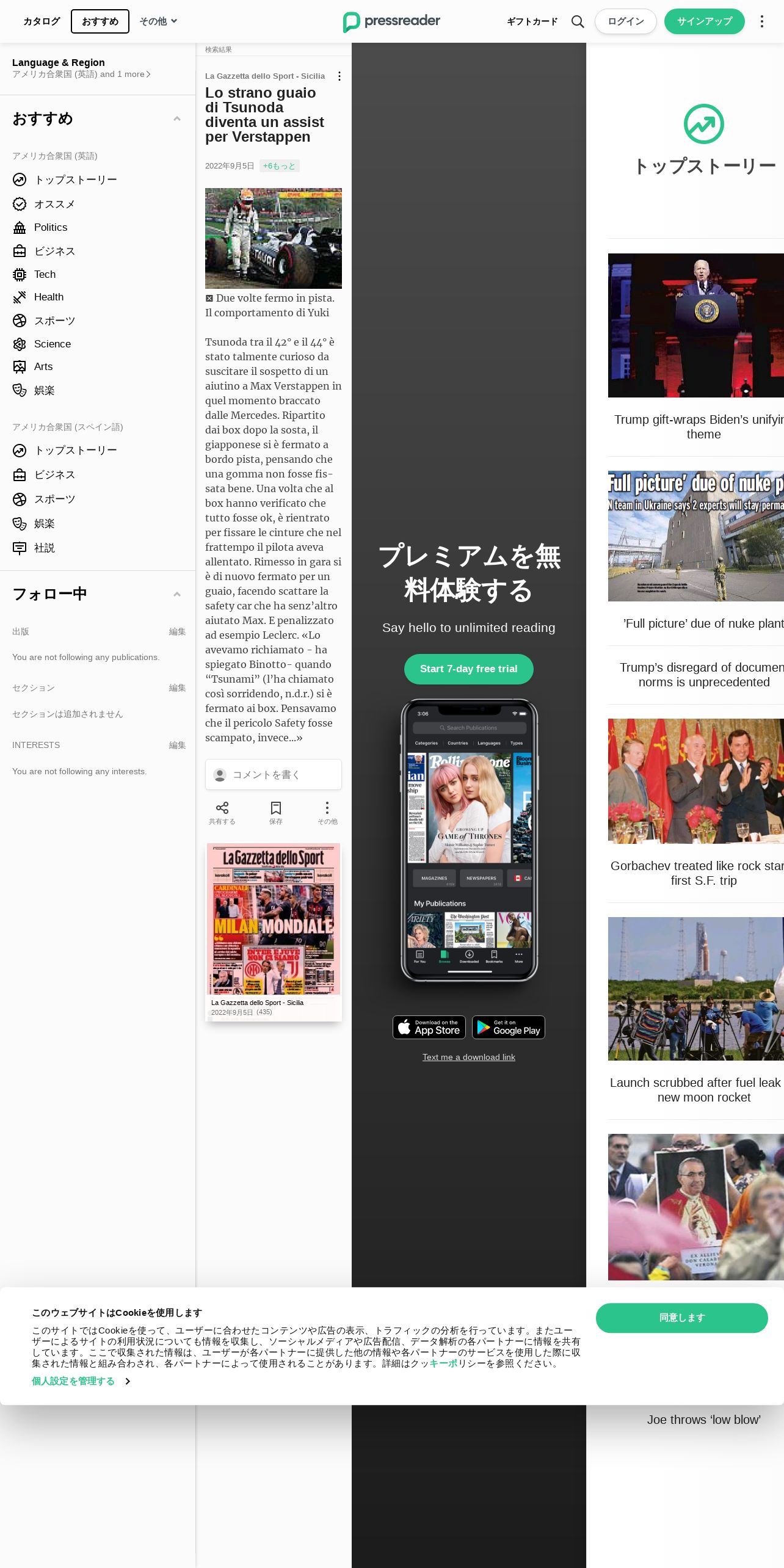Click the La Gazzetta dello Sport - Sicilia source
The width and height of the screenshot is (784, 1568).
point(265,76)
